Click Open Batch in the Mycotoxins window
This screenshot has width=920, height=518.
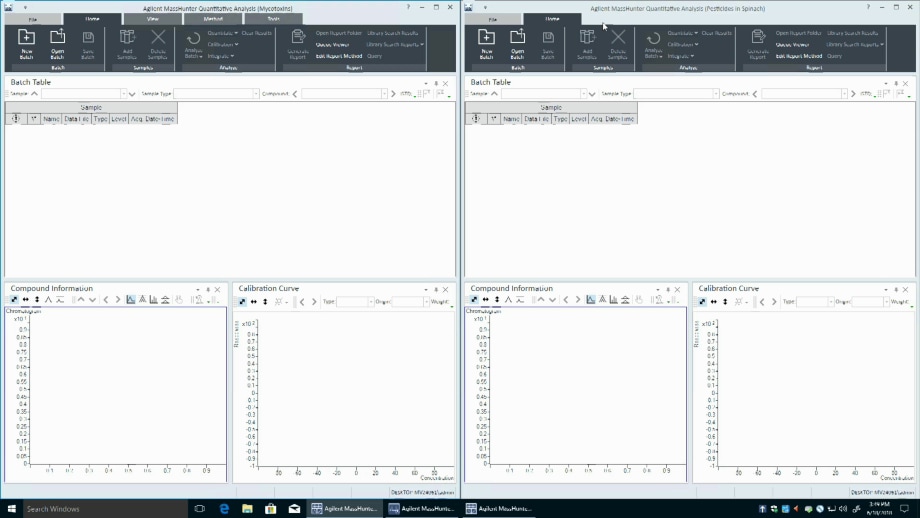tap(57, 43)
